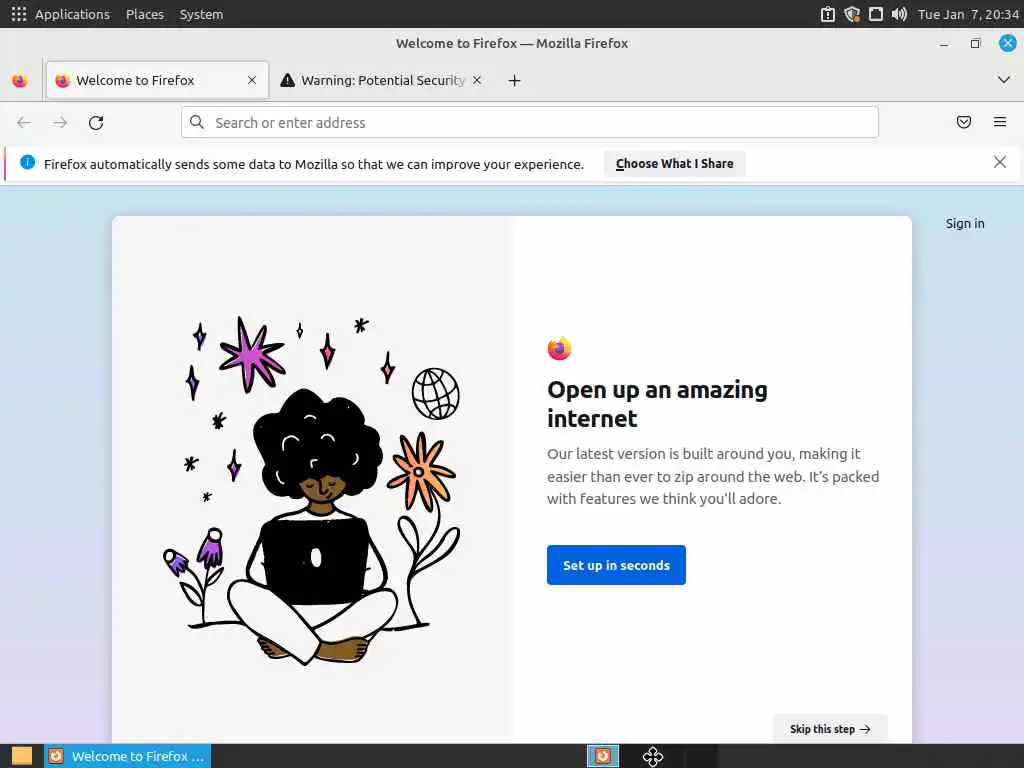Click the Firefox favicon on Welcome tab
This screenshot has width=1024, height=768.
63,80
